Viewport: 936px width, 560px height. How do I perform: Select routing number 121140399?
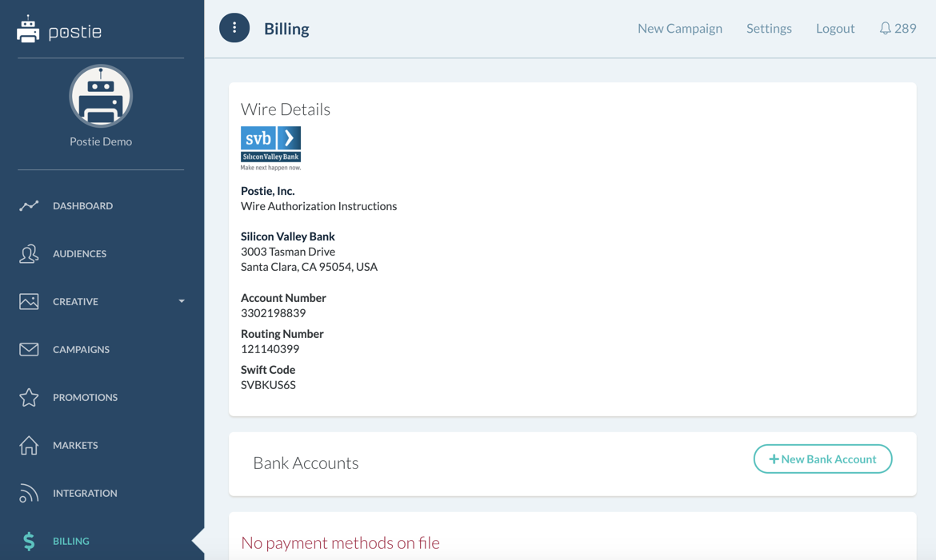[x=270, y=349]
